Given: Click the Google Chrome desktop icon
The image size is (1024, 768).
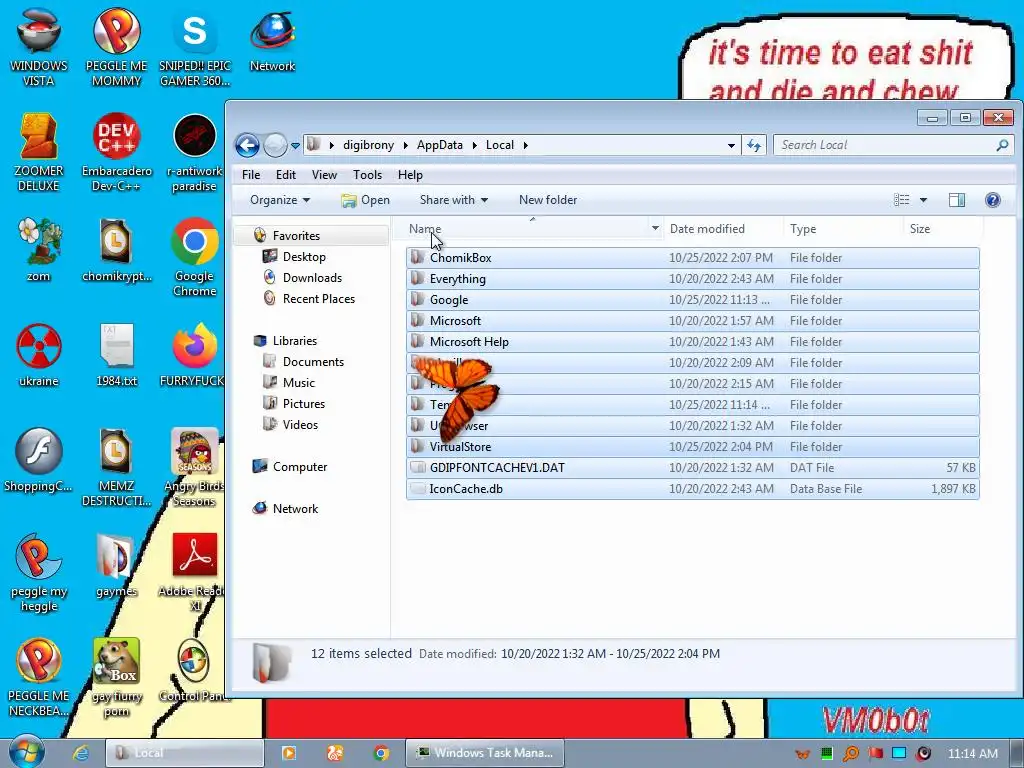Looking at the screenshot, I should coord(195,257).
